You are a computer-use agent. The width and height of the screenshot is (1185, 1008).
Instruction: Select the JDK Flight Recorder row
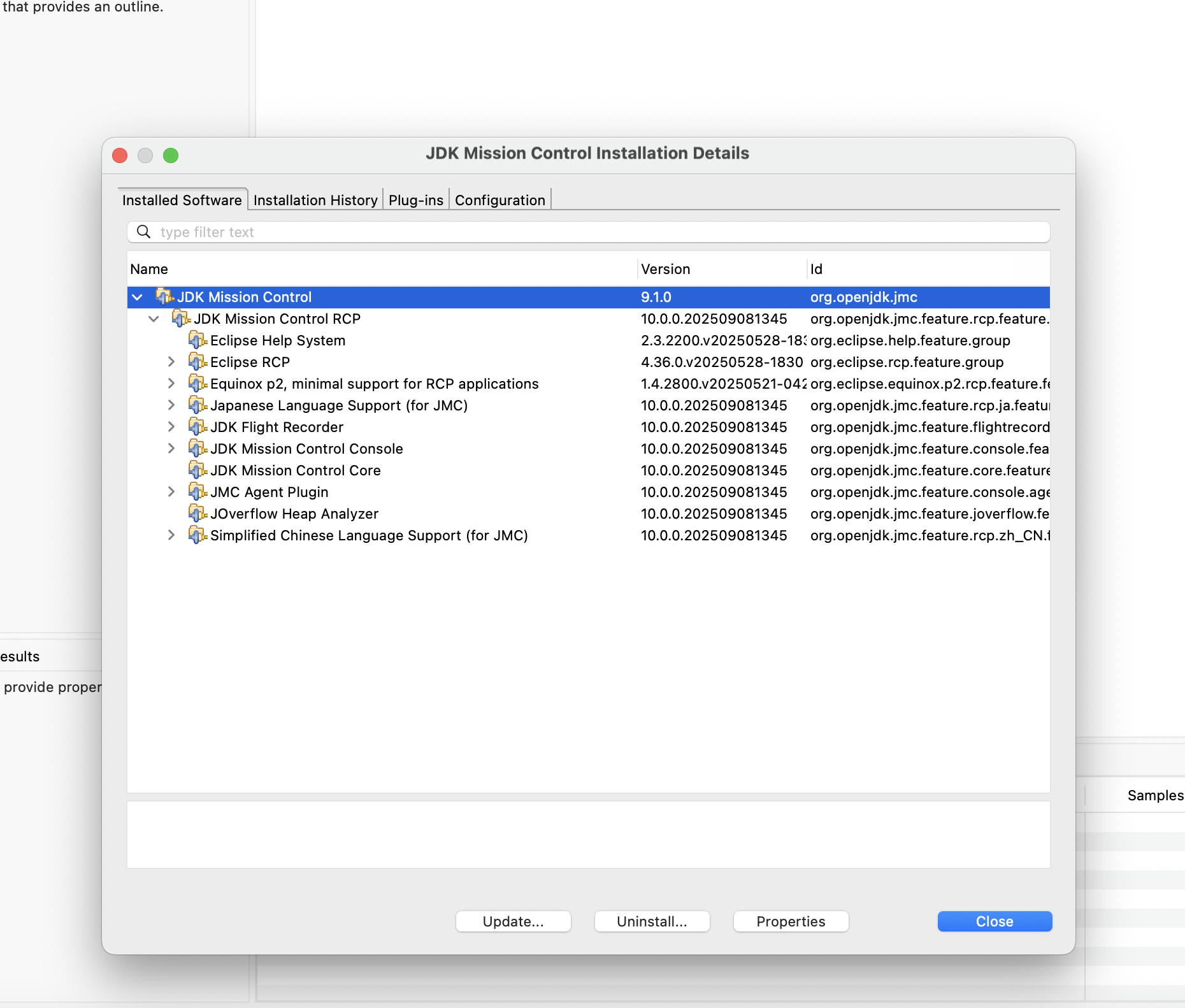click(x=589, y=427)
